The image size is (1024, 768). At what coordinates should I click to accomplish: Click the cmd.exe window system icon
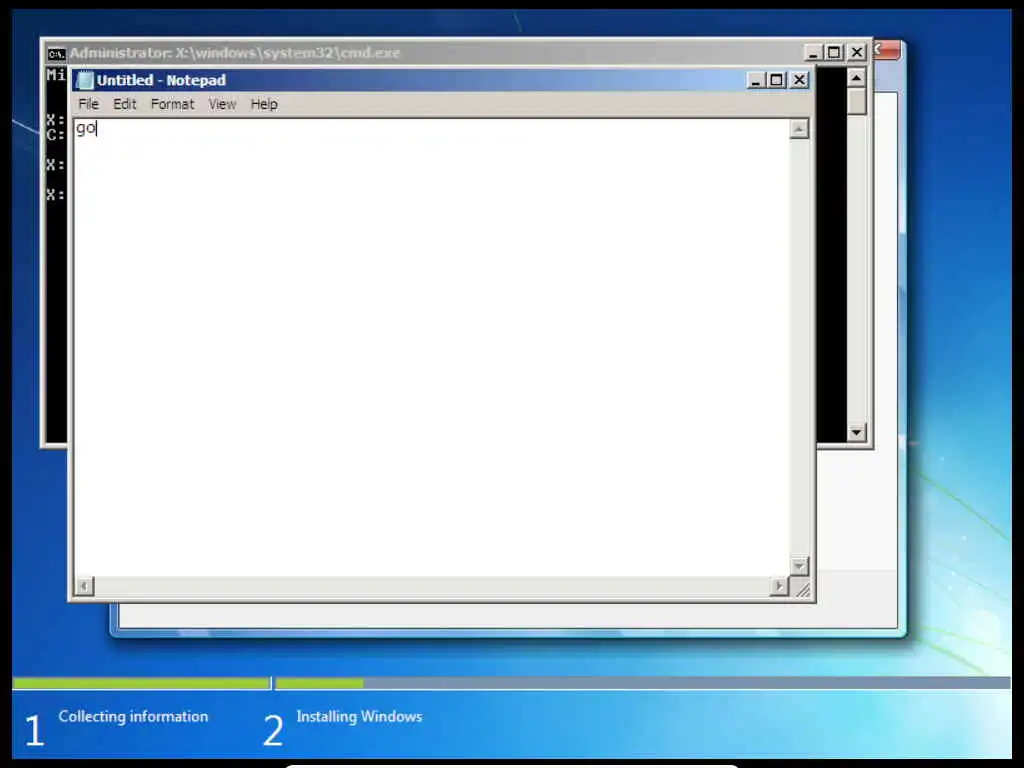click(x=57, y=54)
